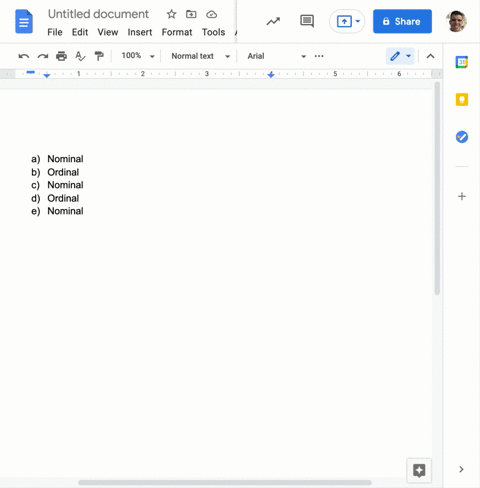
Task: Run spelling and grammar check icon
Action: tap(80, 56)
